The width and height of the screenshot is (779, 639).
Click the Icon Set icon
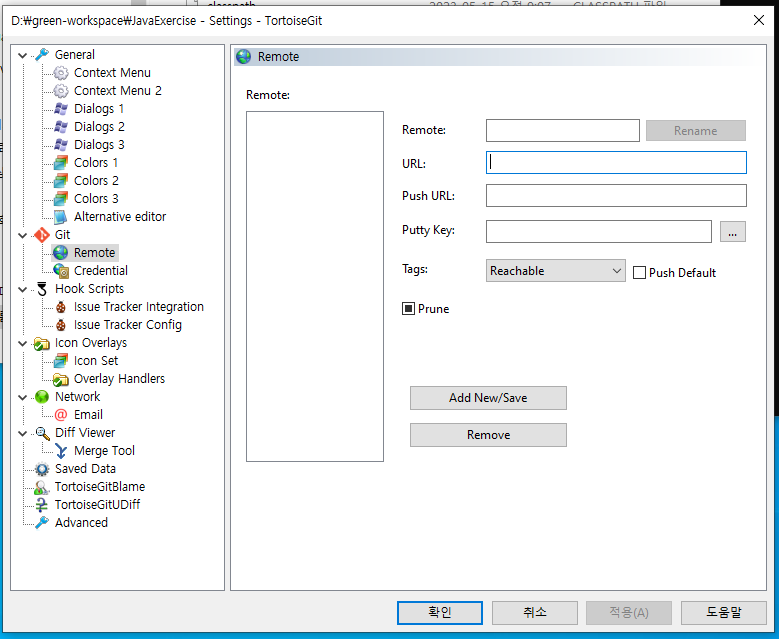[61, 361]
